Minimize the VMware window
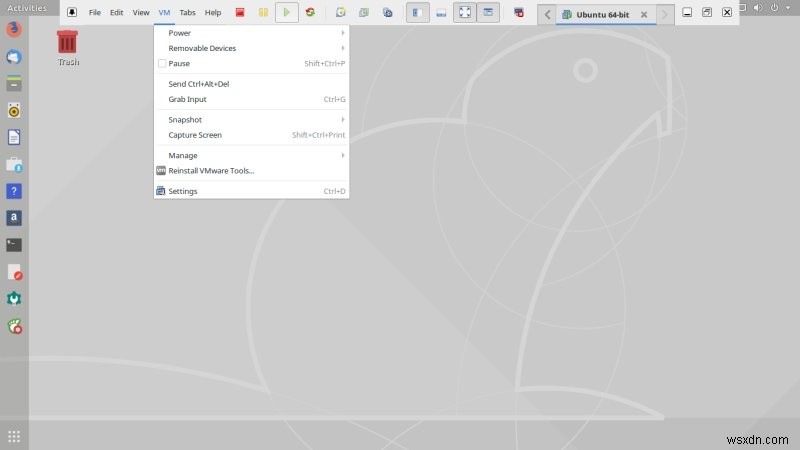800x450 pixels. pyautogui.click(x=687, y=12)
